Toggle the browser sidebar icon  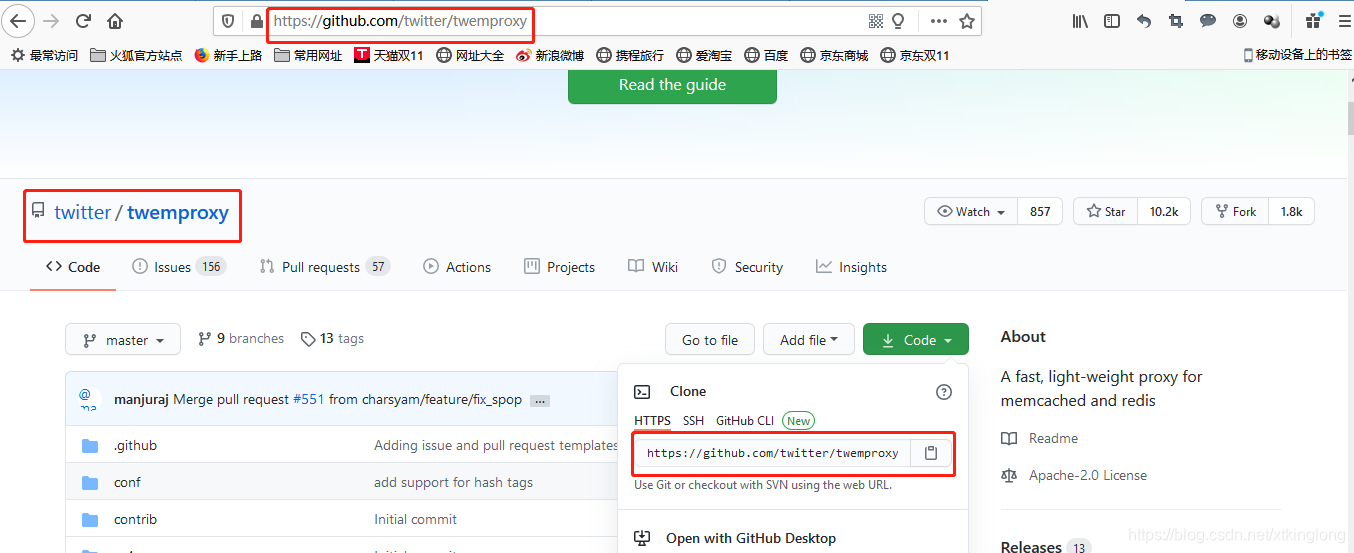tap(1112, 21)
